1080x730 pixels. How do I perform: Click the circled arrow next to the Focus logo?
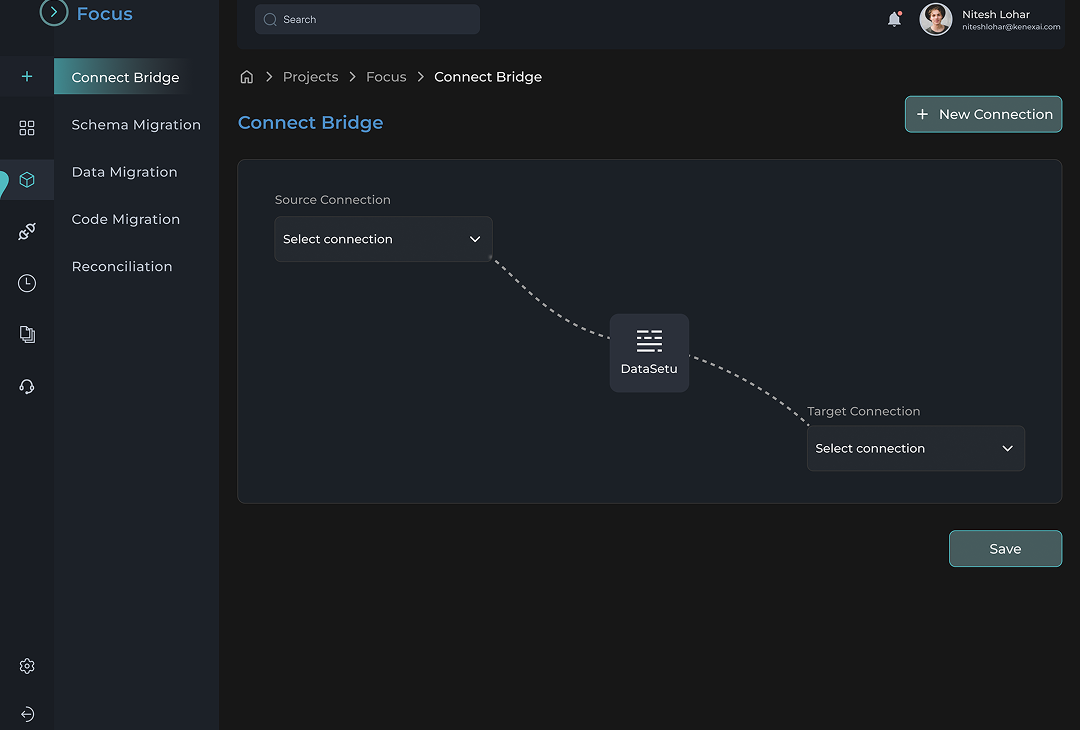(54, 12)
